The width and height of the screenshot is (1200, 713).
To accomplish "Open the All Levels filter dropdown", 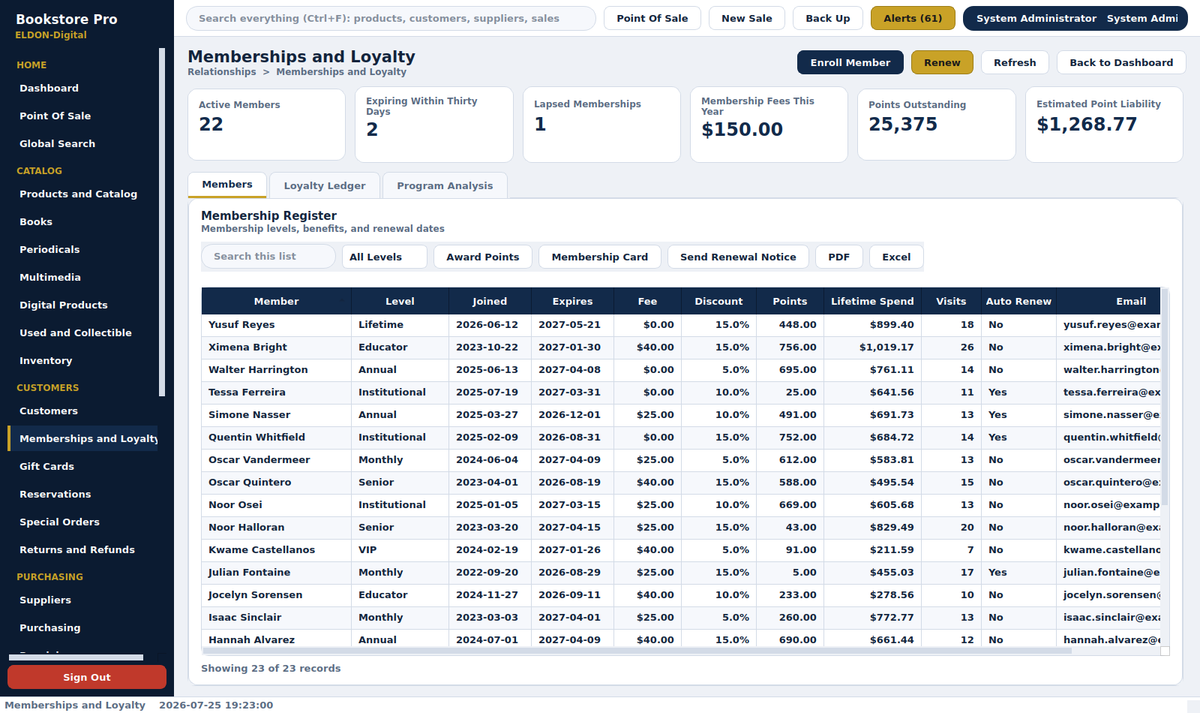I will point(384,257).
